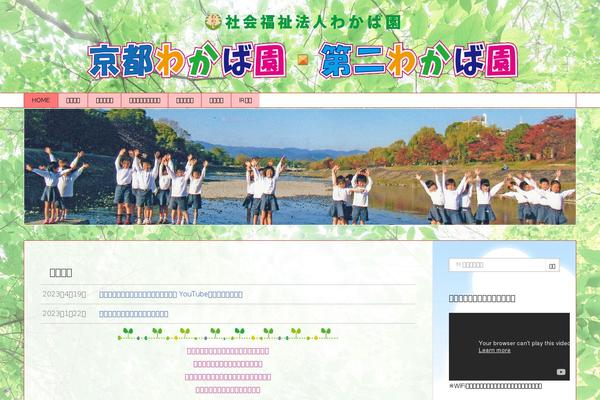Open the news link dated 2023 January 22
Screen dimensions: 600x400
click(134, 314)
